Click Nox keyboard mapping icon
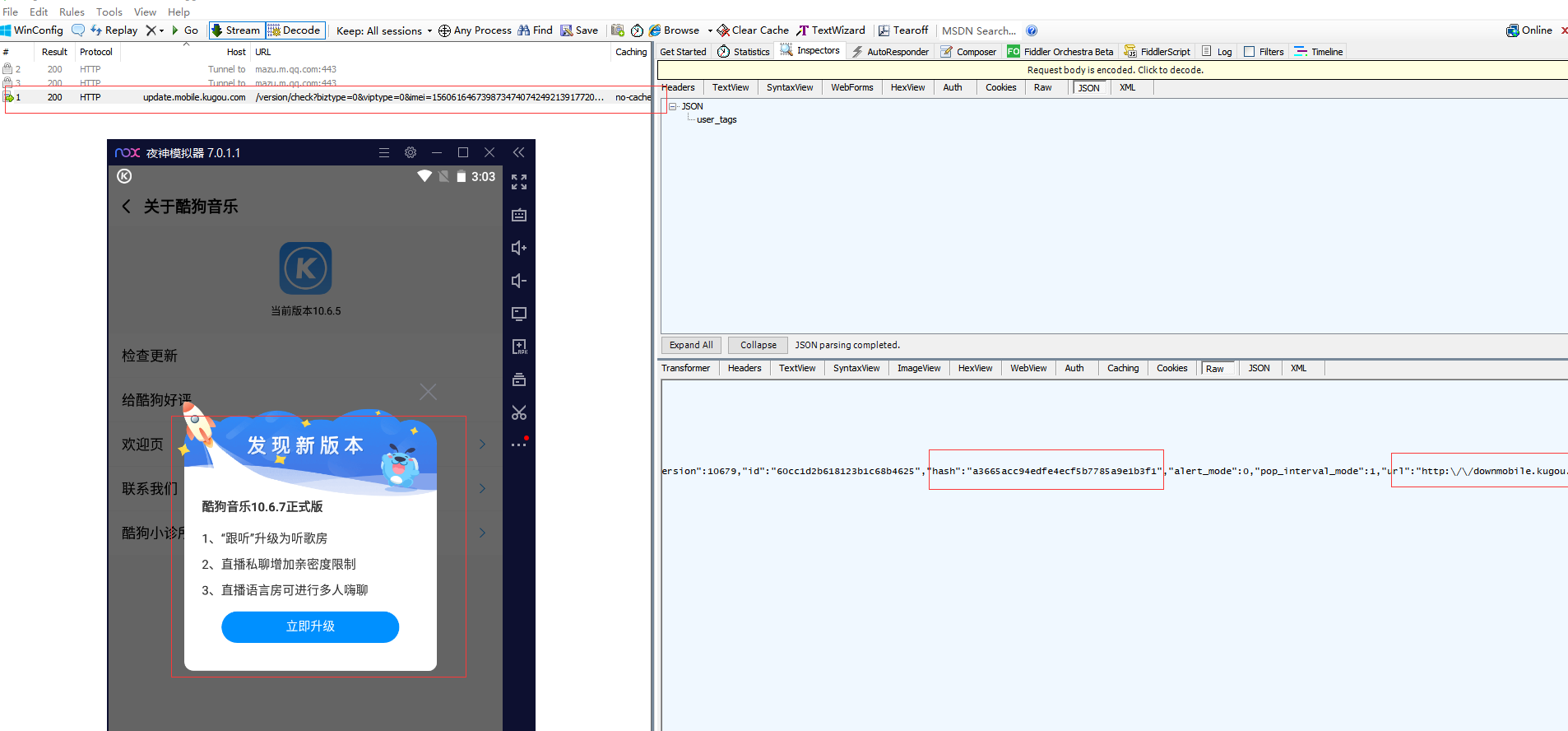The image size is (1568, 731). pyautogui.click(x=519, y=215)
